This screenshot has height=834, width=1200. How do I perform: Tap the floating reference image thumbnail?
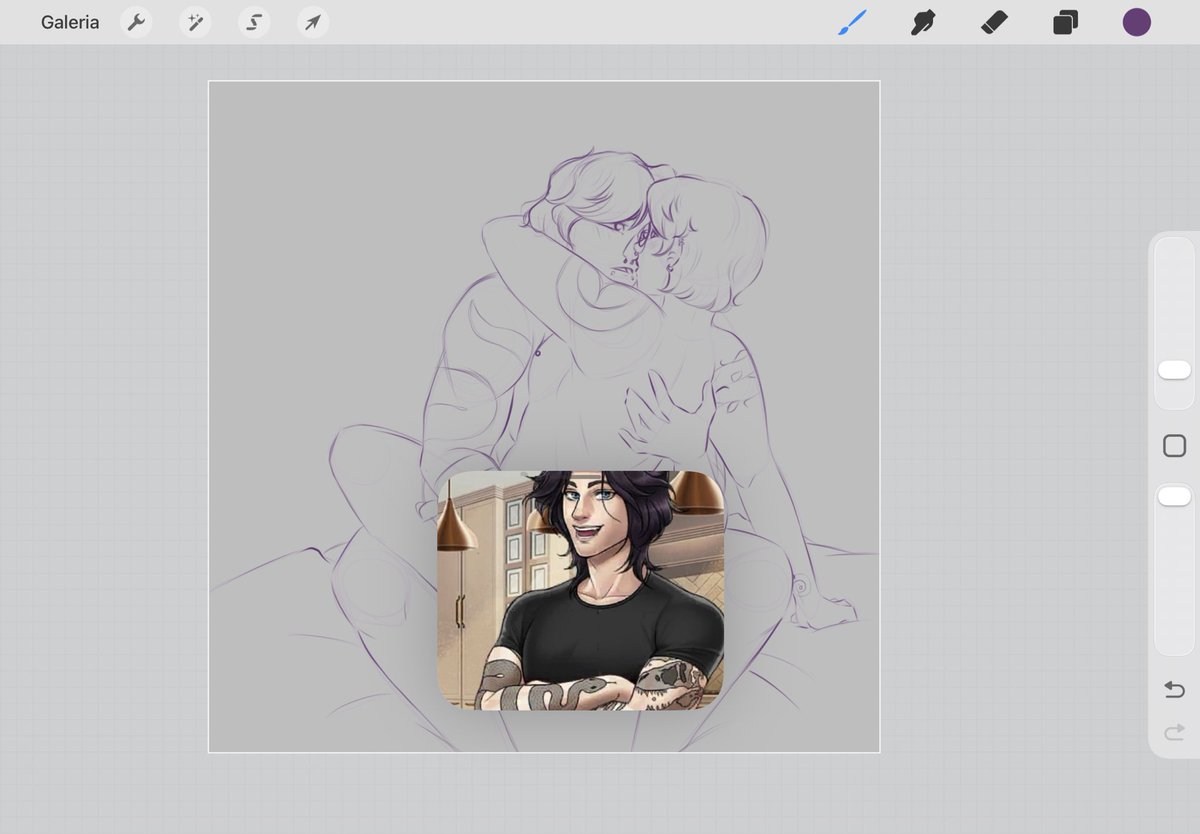[581, 591]
